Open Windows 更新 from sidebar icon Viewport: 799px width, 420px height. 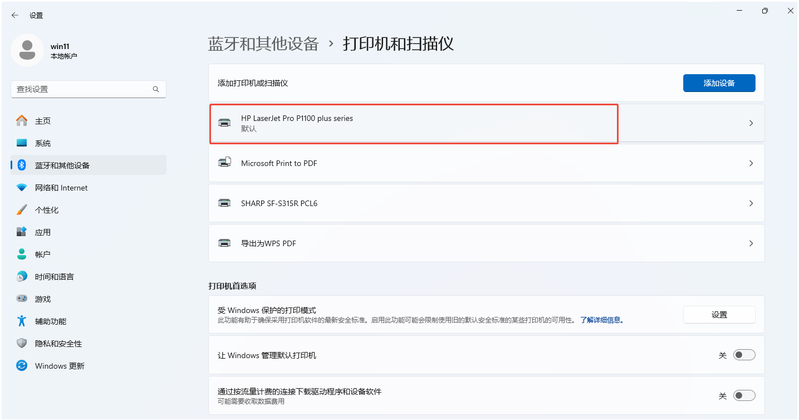click(x=22, y=366)
